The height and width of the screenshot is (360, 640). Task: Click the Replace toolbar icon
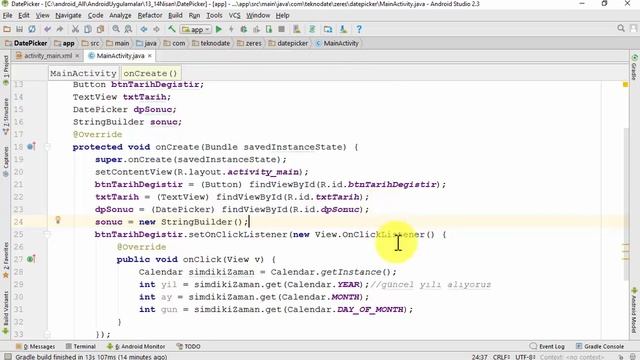[128, 29]
